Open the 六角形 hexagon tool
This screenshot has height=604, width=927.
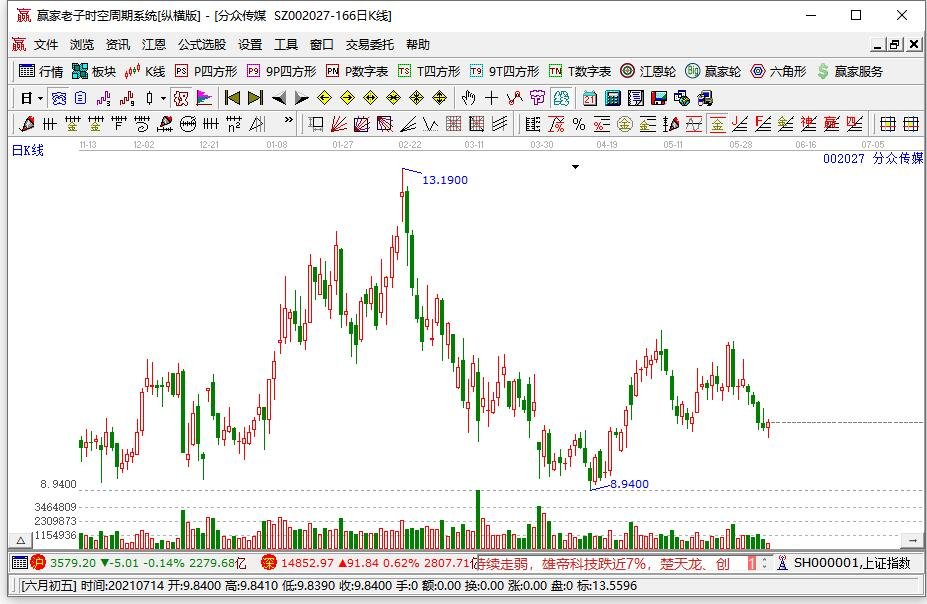(x=778, y=72)
